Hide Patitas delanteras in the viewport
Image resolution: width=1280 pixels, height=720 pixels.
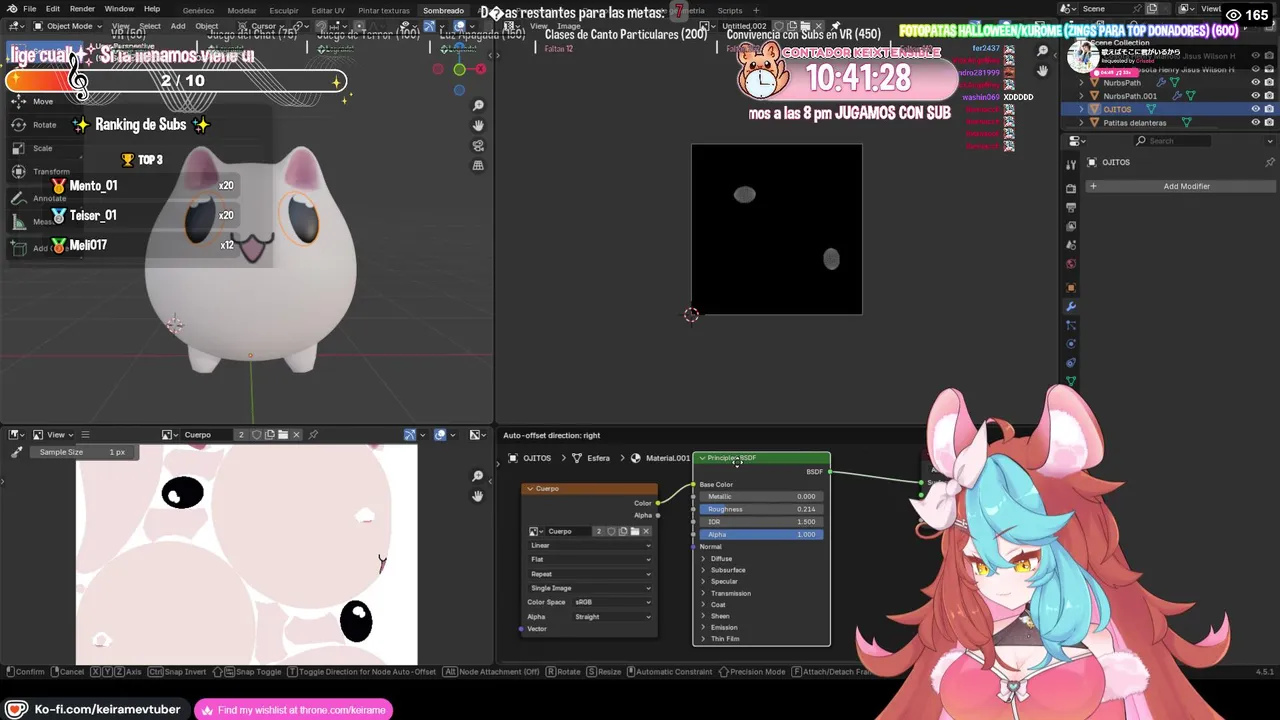pyautogui.click(x=1256, y=122)
